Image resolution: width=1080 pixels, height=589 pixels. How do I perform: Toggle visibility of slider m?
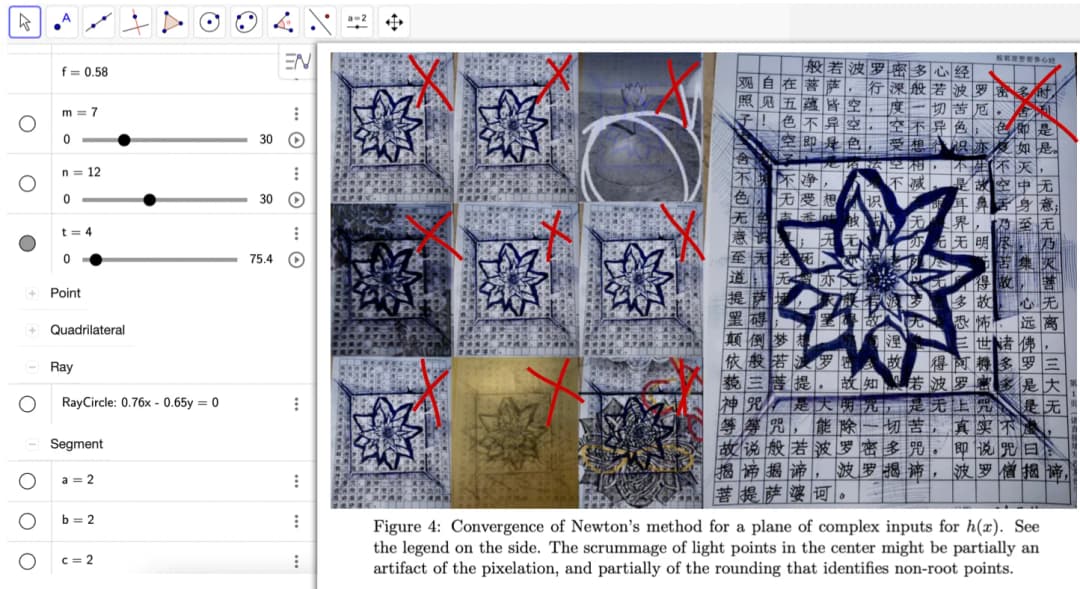tap(28, 123)
